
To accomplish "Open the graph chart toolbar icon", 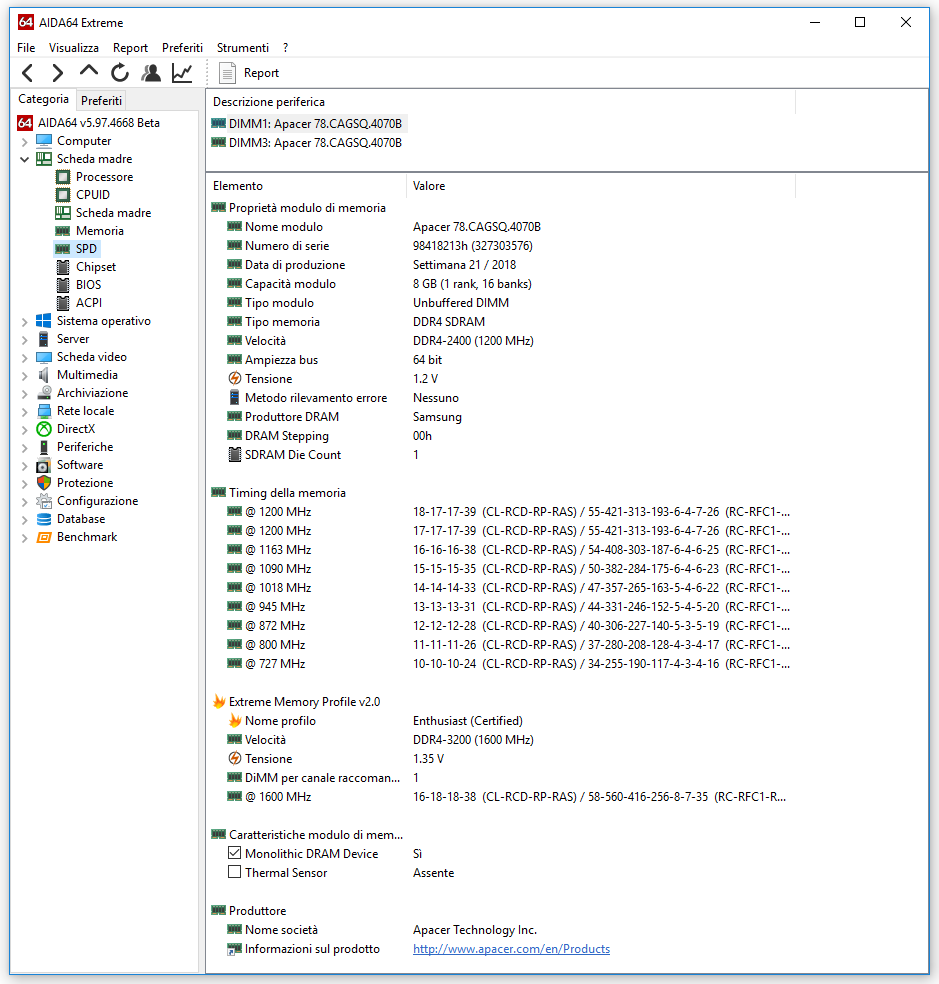I will [182, 73].
